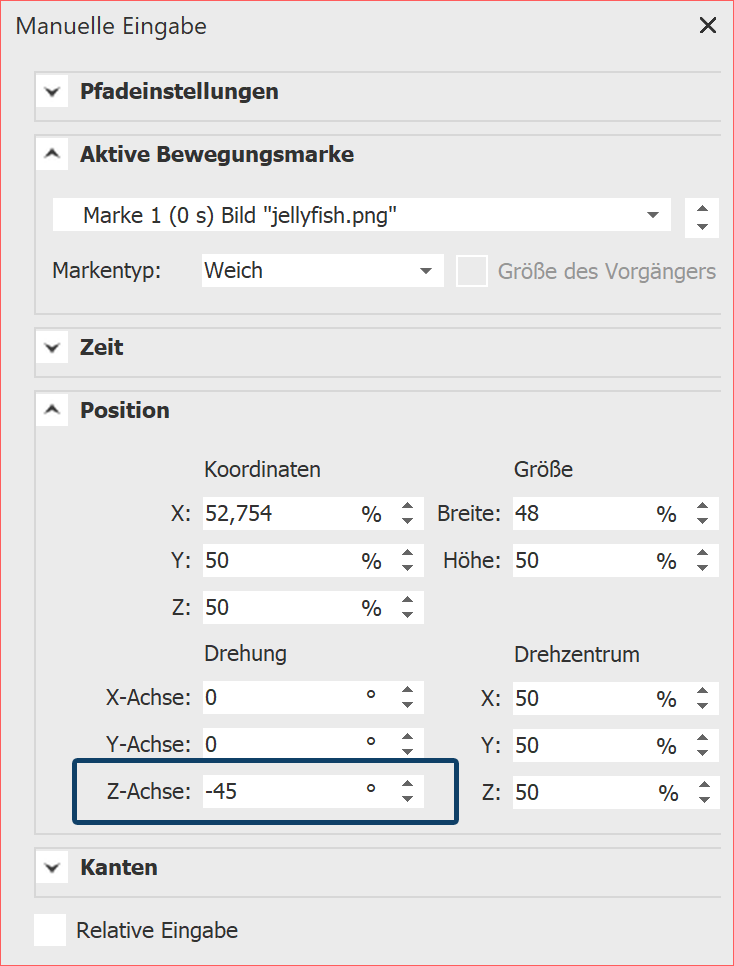Screen dimensions: 734x966
Task: Decrease the Höhe size value
Action: [x=703, y=568]
